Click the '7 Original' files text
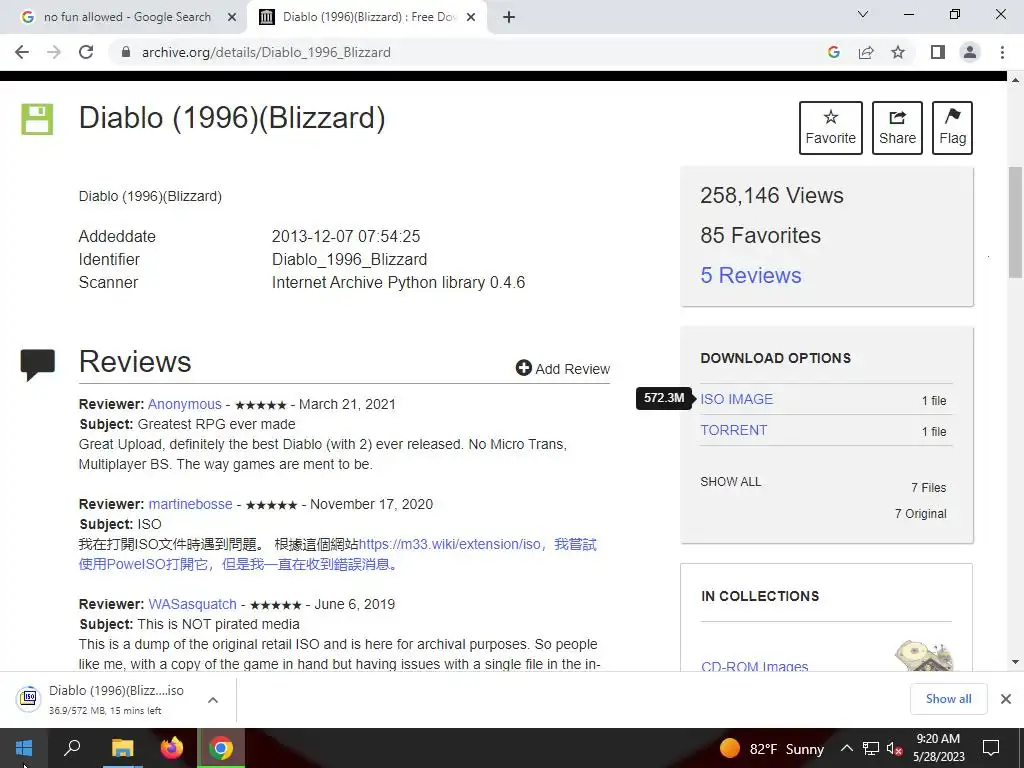The image size is (1024, 768). tap(920, 513)
